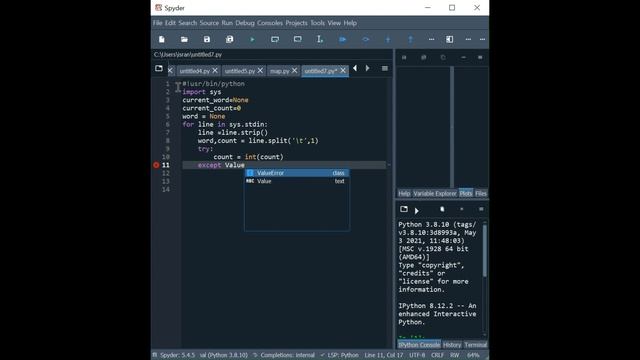Open the Edit menu
This screenshot has height=360, width=640.
point(170,23)
